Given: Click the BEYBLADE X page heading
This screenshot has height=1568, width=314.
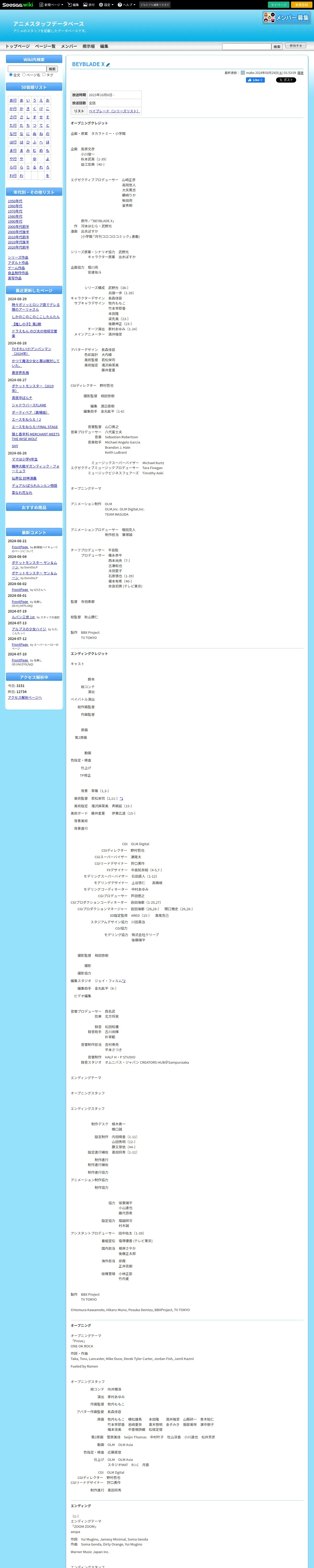Looking at the screenshot, I should coord(88,64).
